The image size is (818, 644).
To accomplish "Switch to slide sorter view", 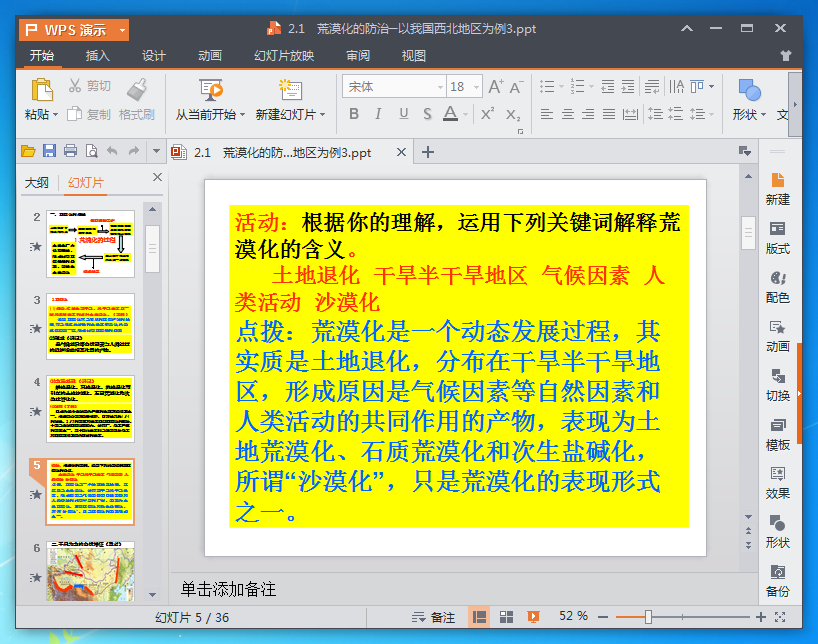I will pyautogui.click(x=506, y=617).
